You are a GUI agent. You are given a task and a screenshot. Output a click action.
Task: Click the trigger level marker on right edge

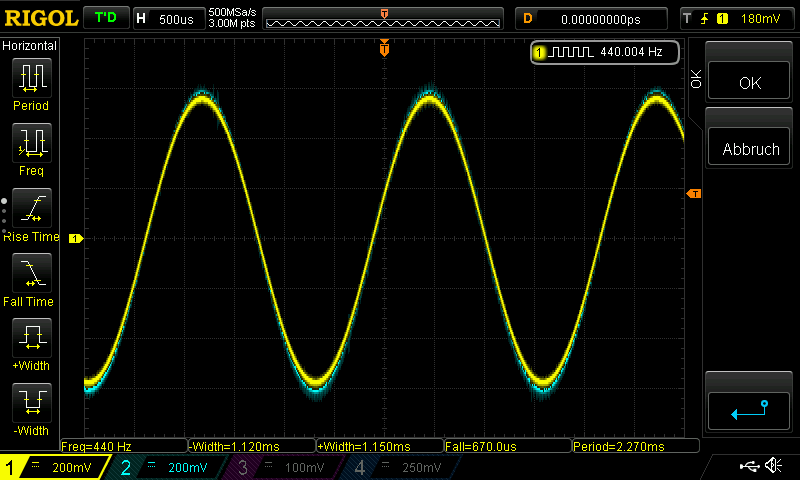[694, 193]
